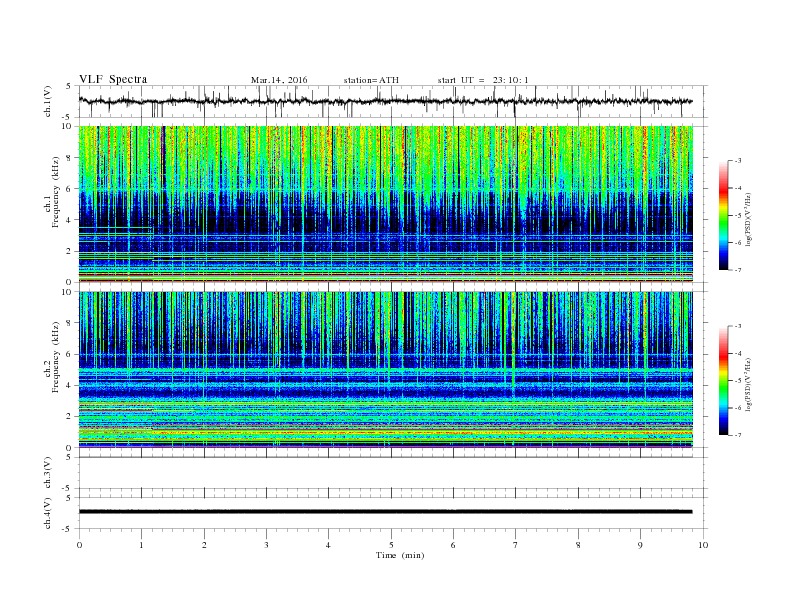Click inside the ch.2 spectrogram panel
This screenshot has width=792, height=612.
click(x=385, y=369)
